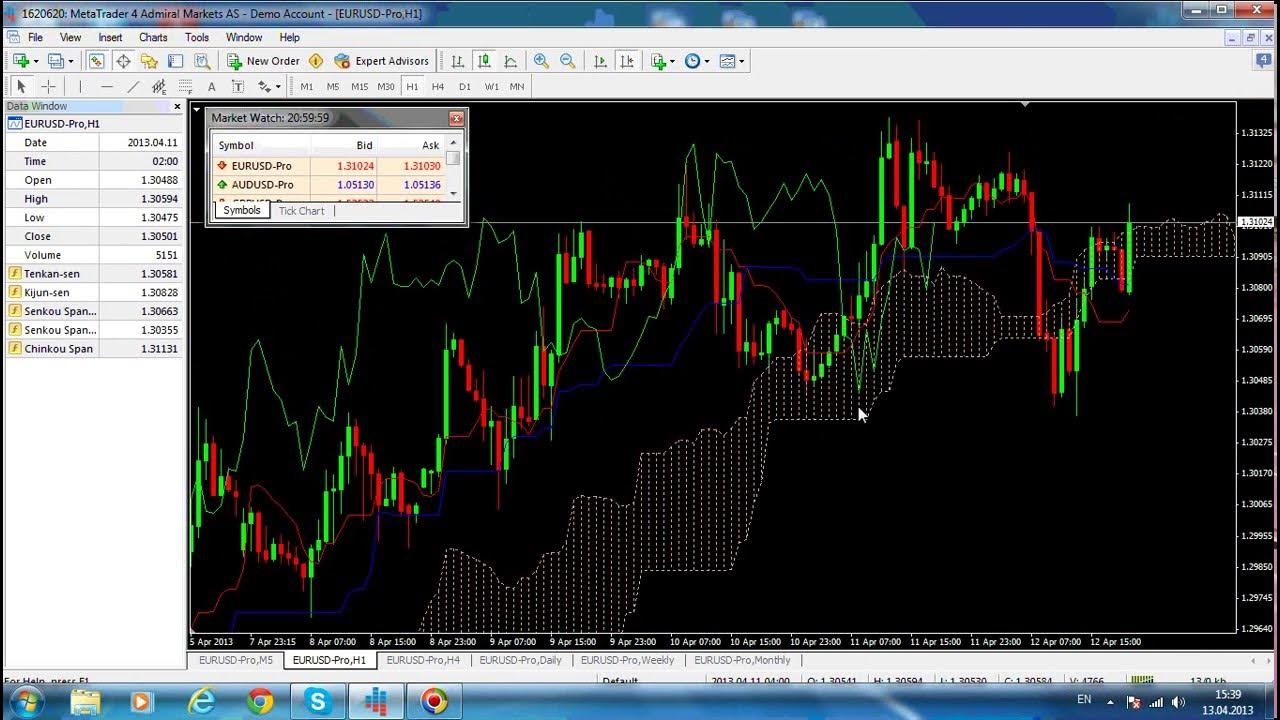Select the Vertical Line drawing tool
Screen dimensions: 1280x720
pos(80,87)
